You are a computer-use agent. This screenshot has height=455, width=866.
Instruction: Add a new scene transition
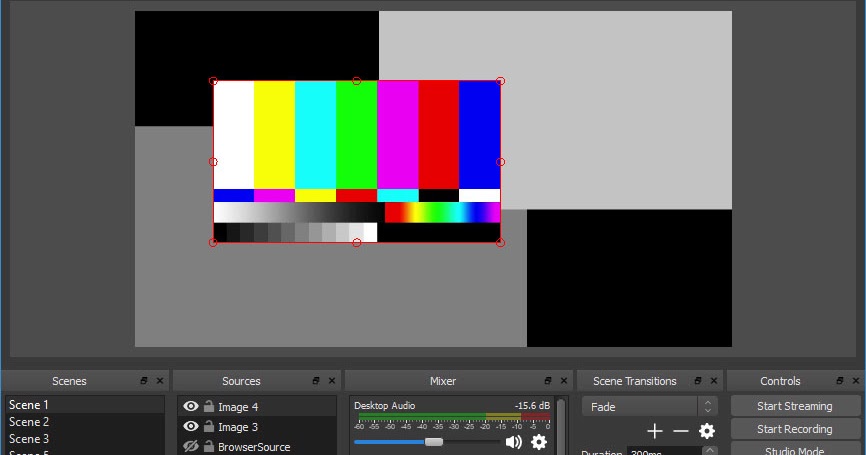655,431
